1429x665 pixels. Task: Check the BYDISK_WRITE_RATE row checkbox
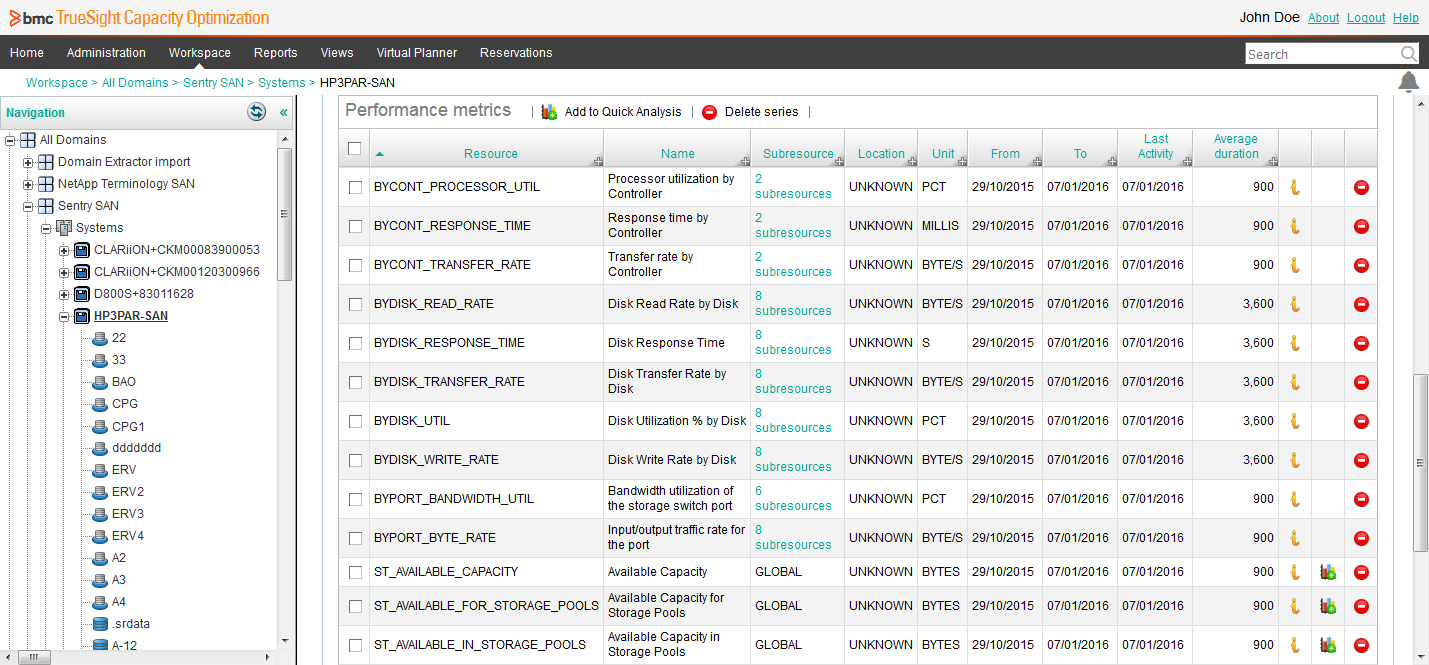point(355,460)
